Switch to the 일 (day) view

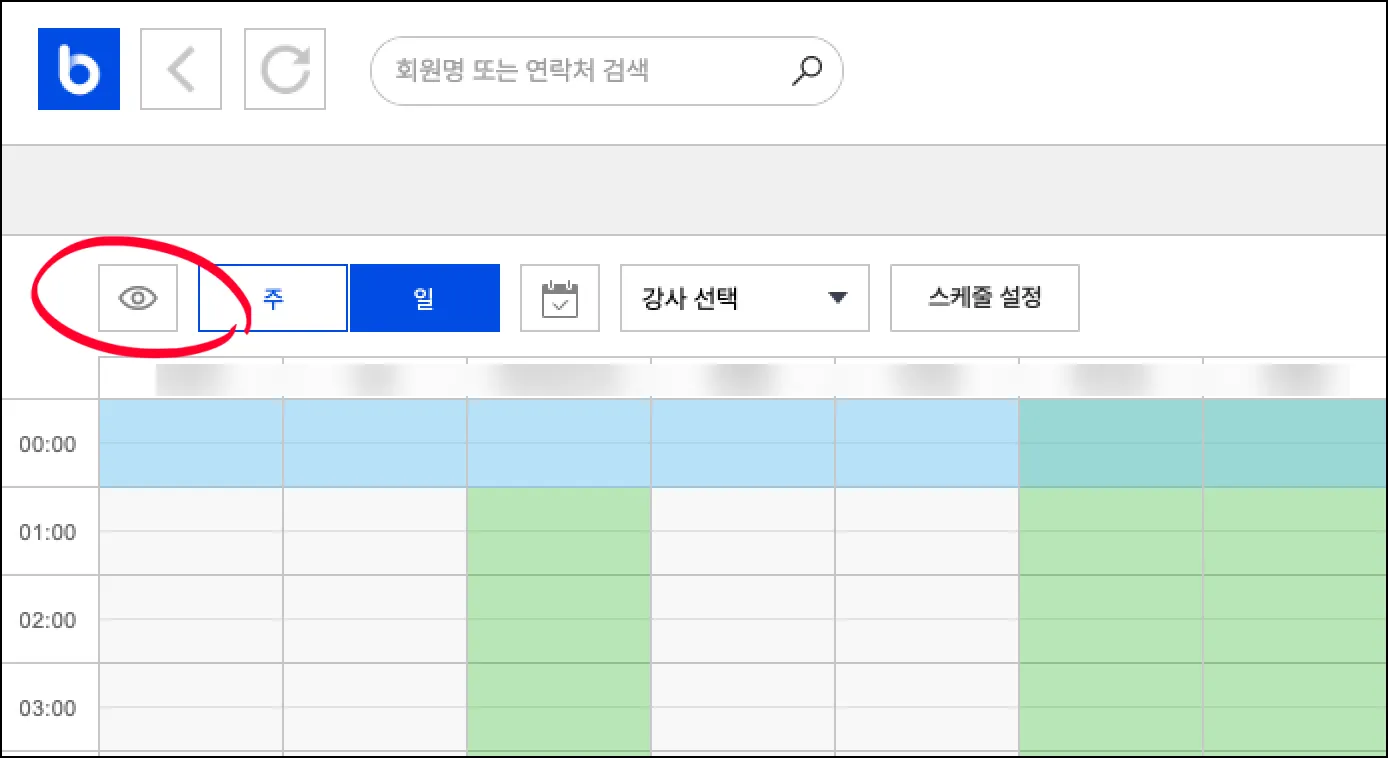coord(424,298)
